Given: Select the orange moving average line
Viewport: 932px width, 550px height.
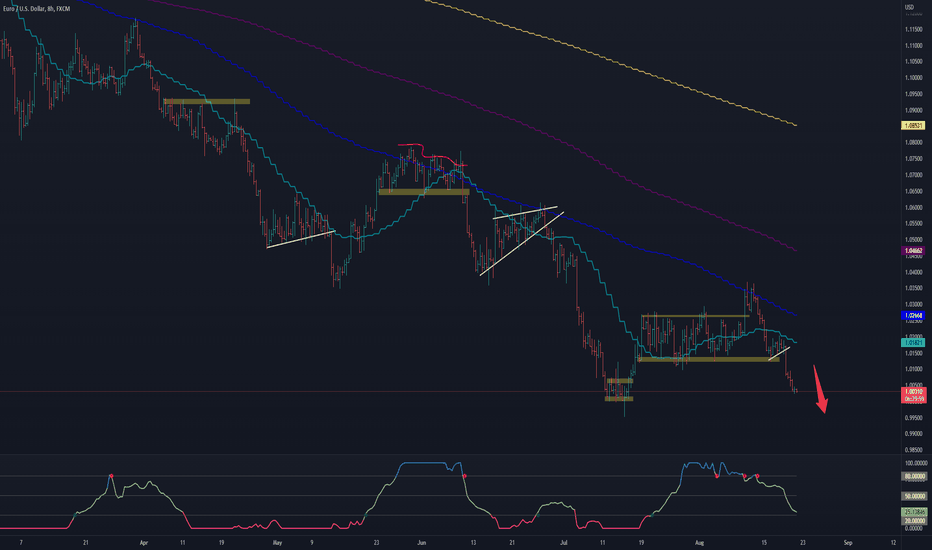Looking at the screenshot, I should pyautogui.click(x=612, y=61).
